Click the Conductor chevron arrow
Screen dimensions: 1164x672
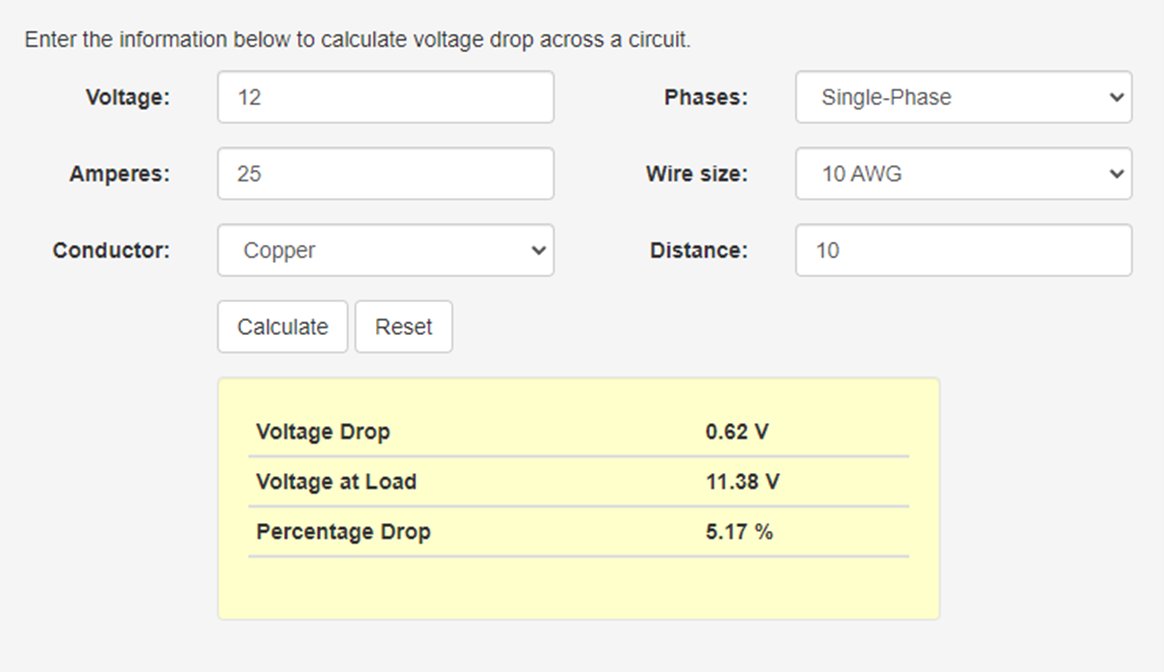pos(539,250)
